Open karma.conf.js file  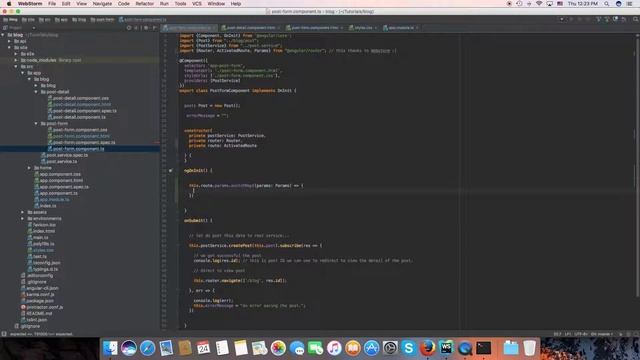(x=37, y=294)
